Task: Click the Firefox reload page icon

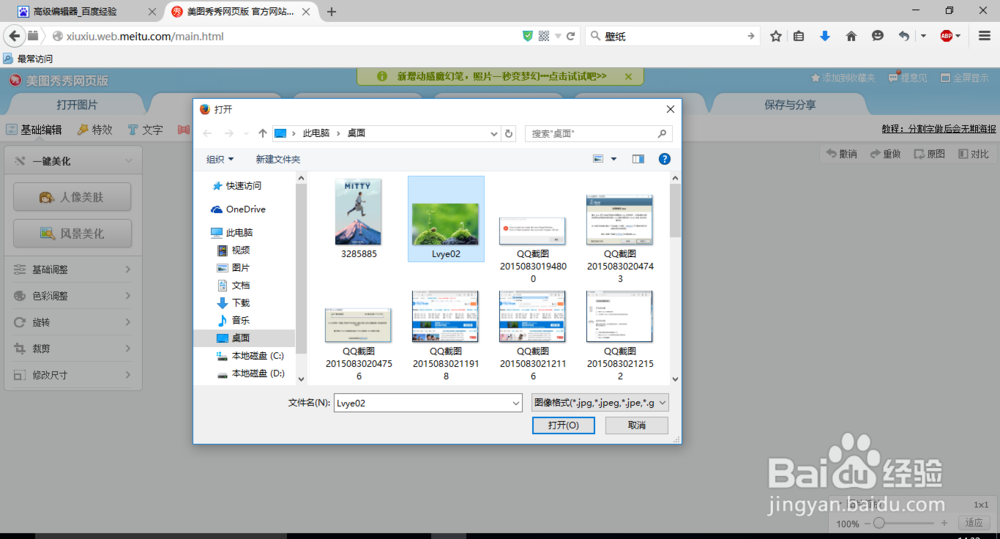Action: point(571,36)
